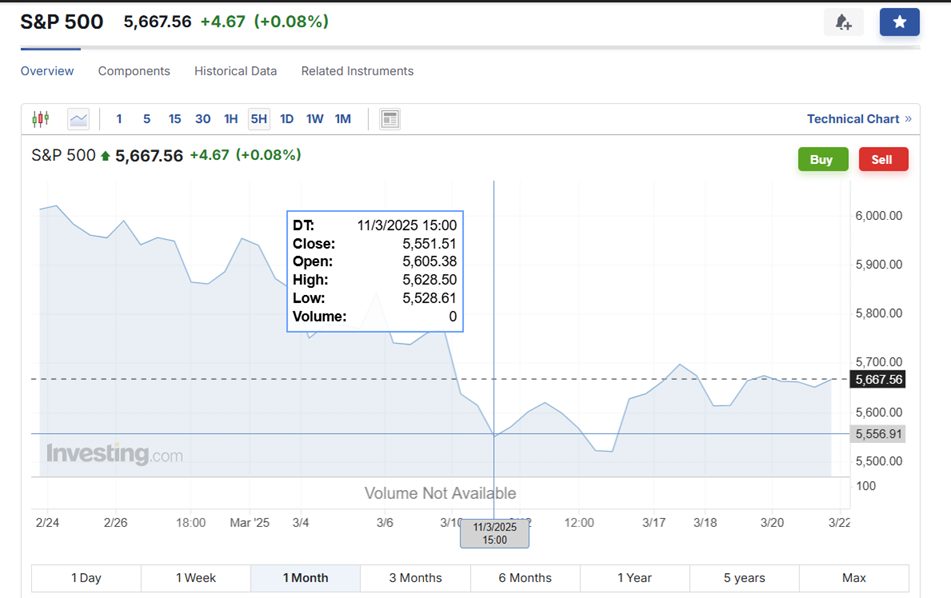Click the 2/24 date axis label
This screenshot has height=598, width=951.
(47, 523)
